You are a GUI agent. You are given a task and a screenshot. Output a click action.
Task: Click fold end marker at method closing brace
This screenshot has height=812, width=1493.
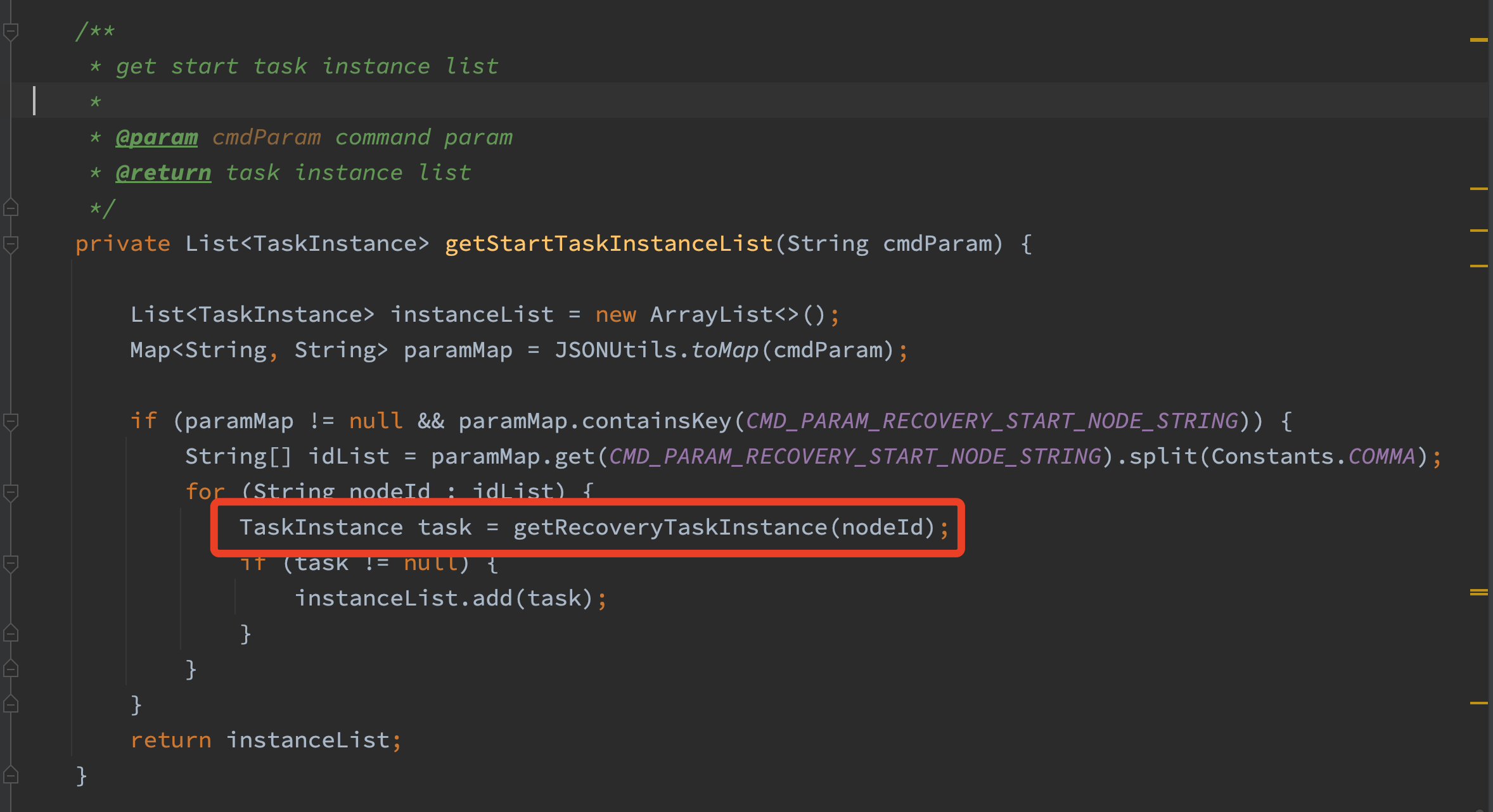click(x=11, y=775)
